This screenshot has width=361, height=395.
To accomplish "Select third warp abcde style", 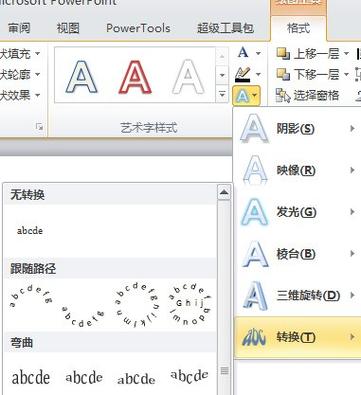I will coord(136,378).
